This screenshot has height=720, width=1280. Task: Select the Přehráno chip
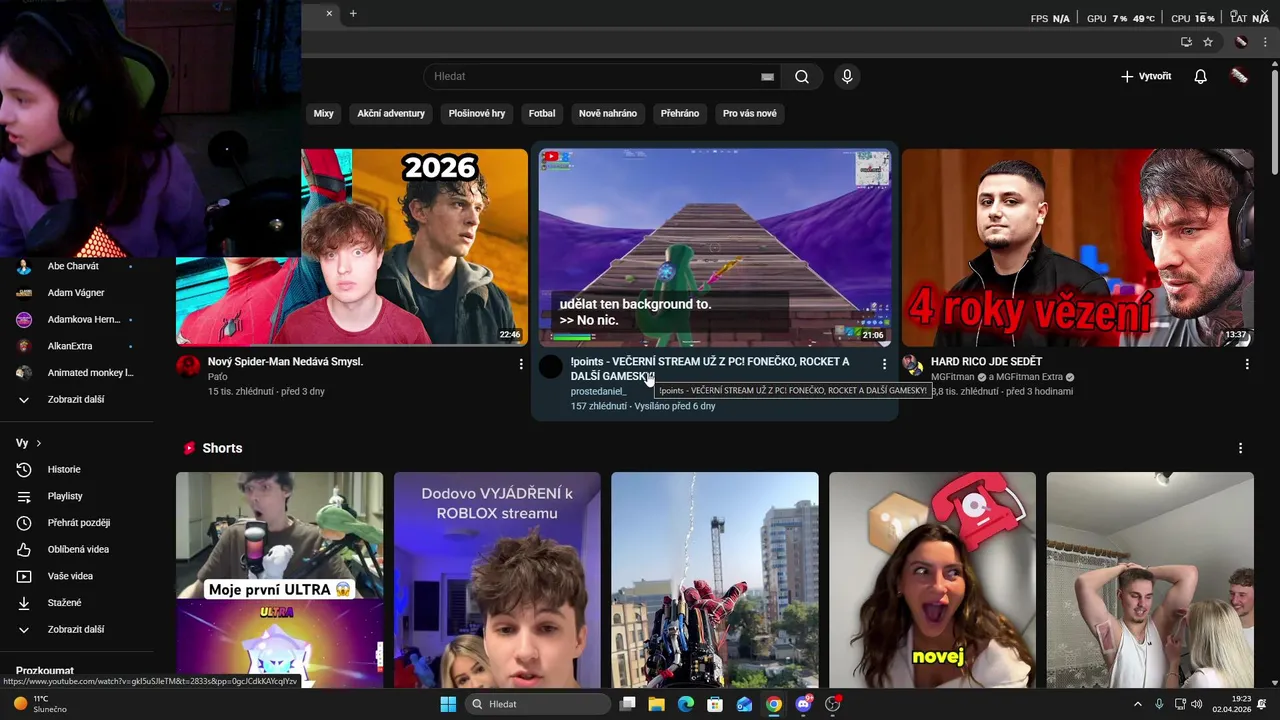click(680, 113)
